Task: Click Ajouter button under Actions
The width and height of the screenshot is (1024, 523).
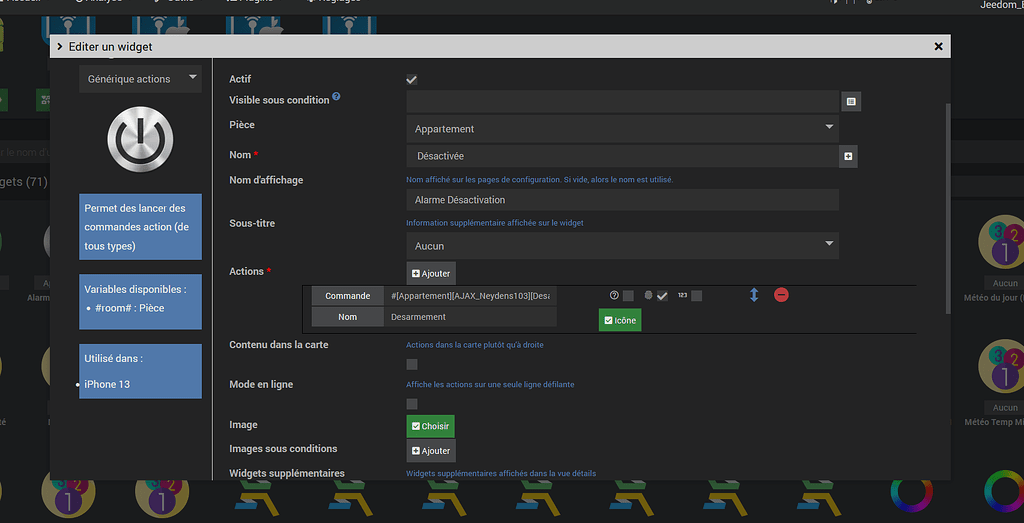Action: pos(431,273)
